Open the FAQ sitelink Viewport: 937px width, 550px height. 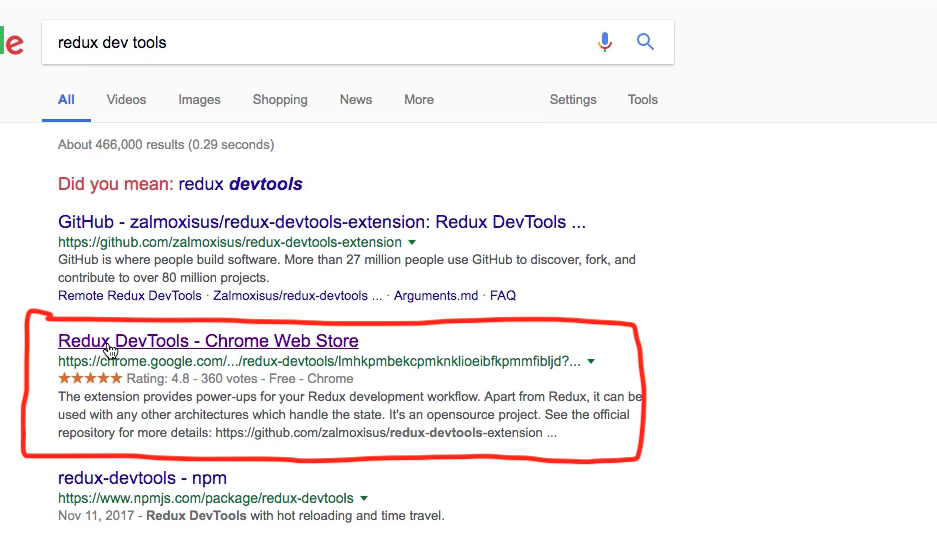[503, 296]
